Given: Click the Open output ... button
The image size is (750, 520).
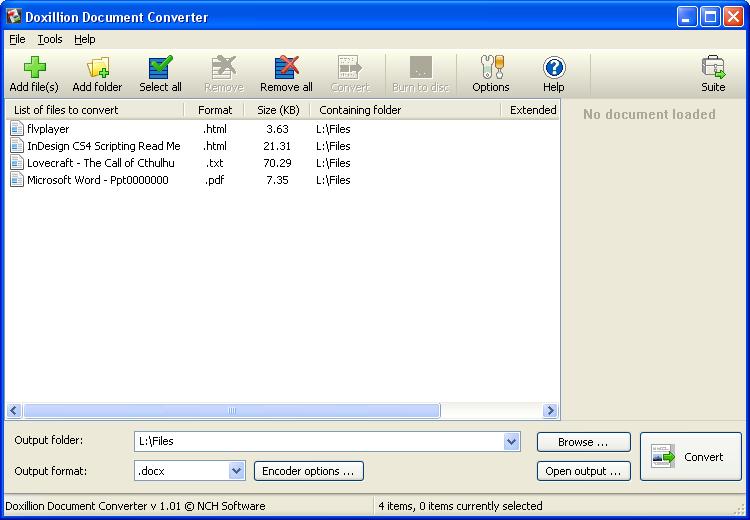Looking at the screenshot, I should [584, 471].
